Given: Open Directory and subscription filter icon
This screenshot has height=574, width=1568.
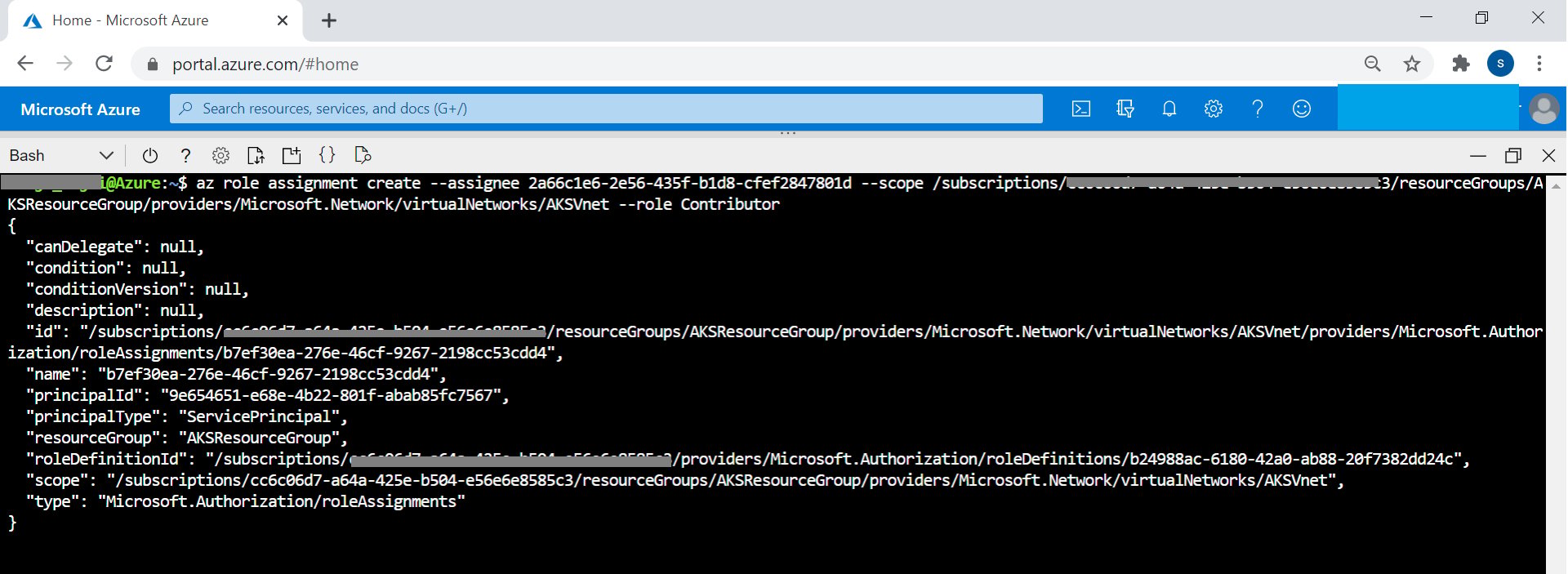Looking at the screenshot, I should point(1125,109).
